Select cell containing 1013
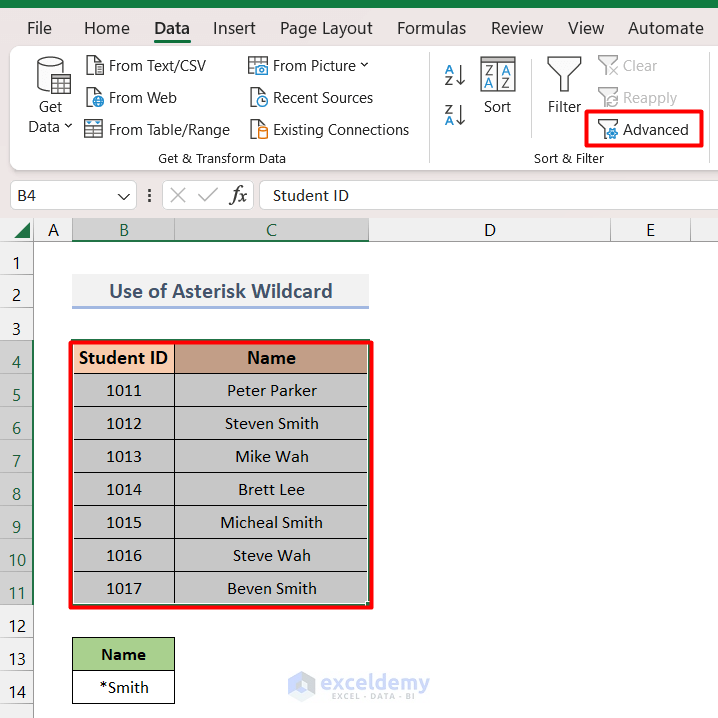Screen dimensions: 718x718 [x=124, y=456]
